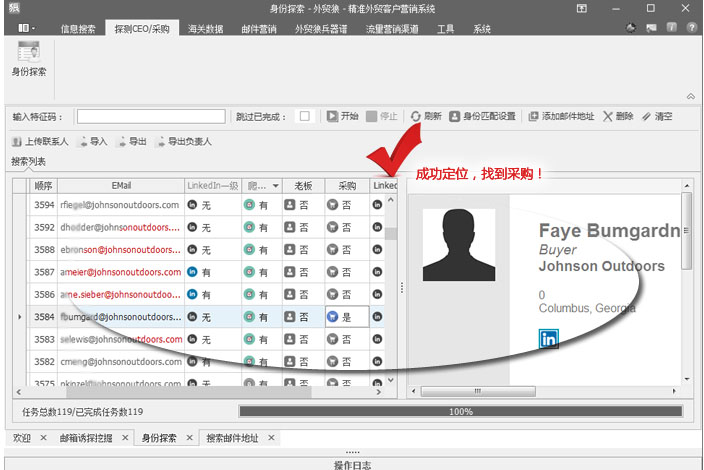Viewport: 704px width, 470px height.
Task: Click the 导入 import button
Action: tap(91, 142)
